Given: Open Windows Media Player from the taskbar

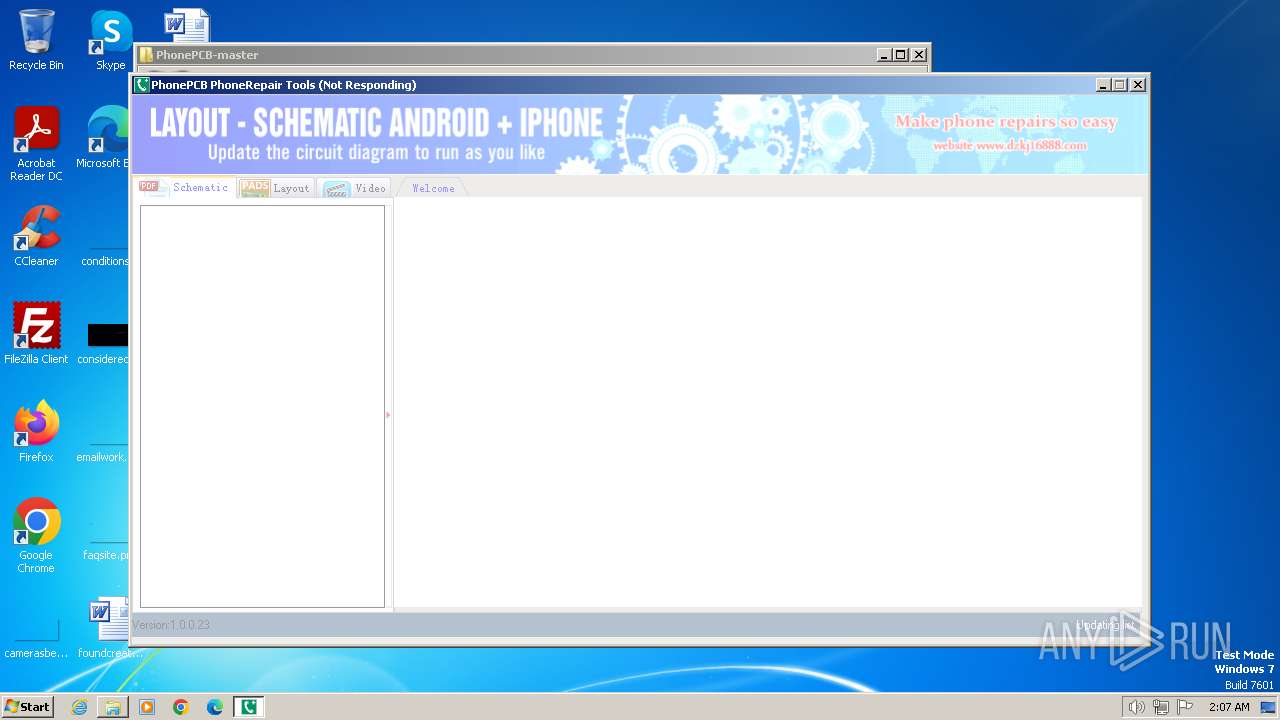Looking at the screenshot, I should (147, 707).
